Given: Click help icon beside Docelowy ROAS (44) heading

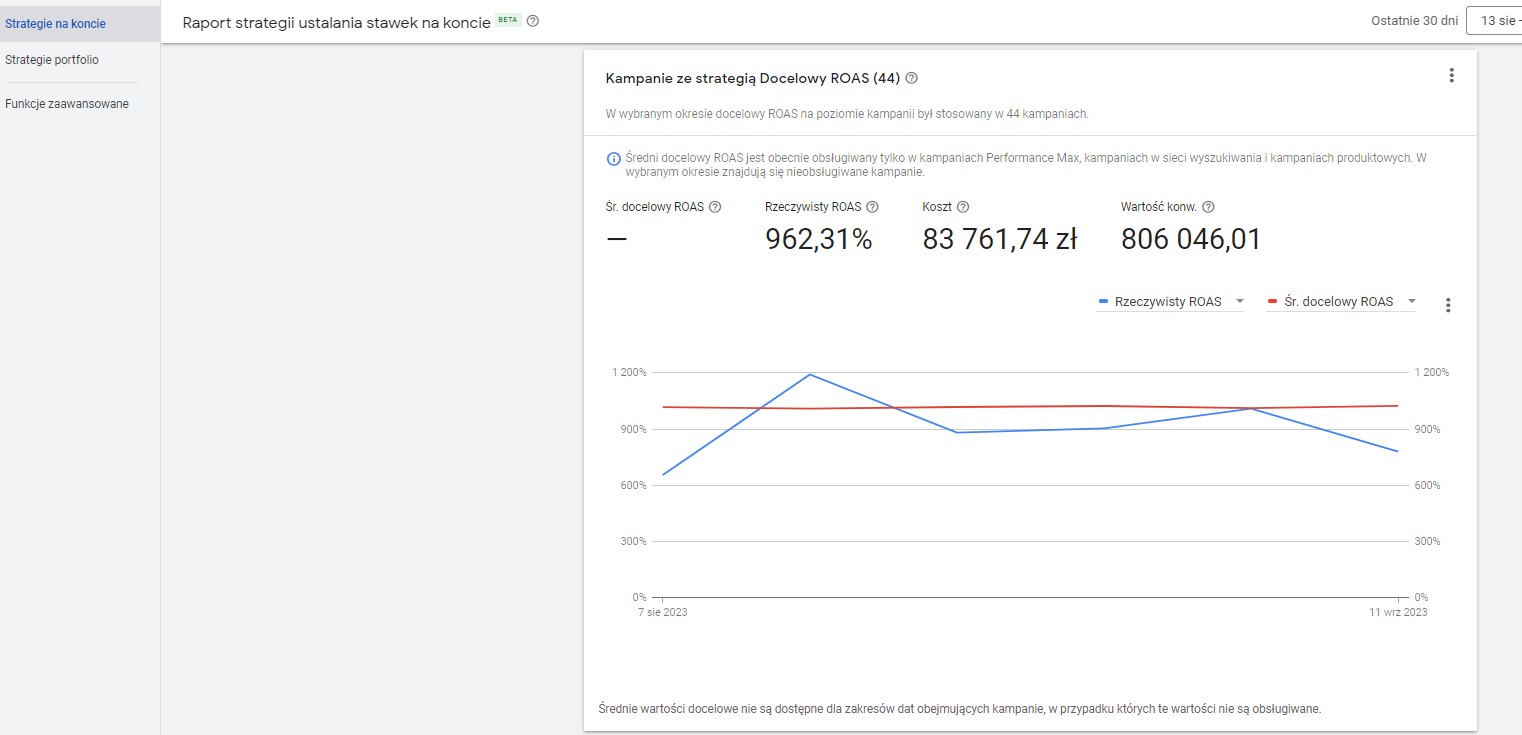Looking at the screenshot, I should point(911,78).
